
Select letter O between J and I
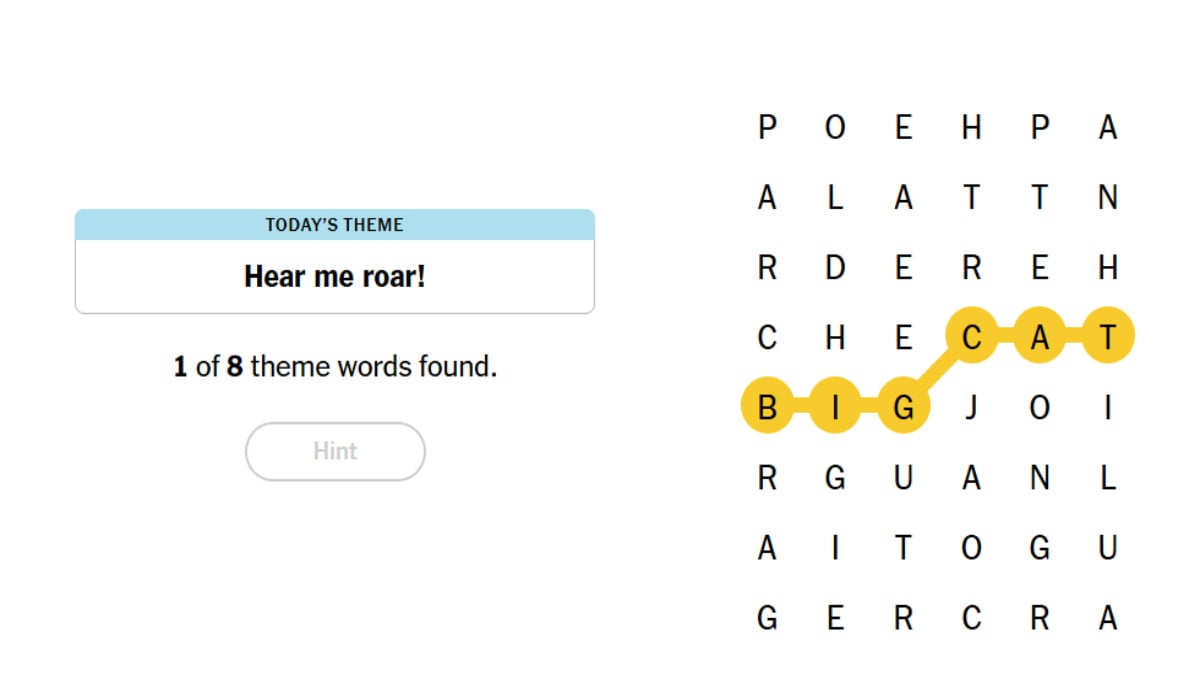1039,409
